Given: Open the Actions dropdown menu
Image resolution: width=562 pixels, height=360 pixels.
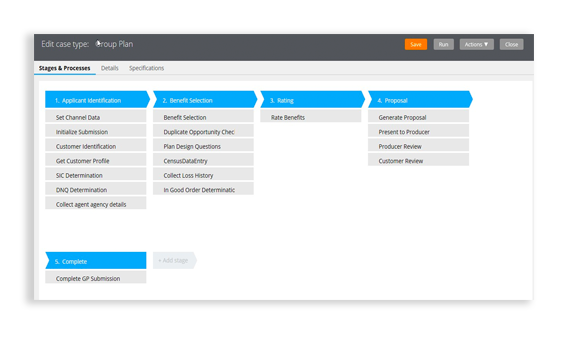Looking at the screenshot, I should [476, 44].
